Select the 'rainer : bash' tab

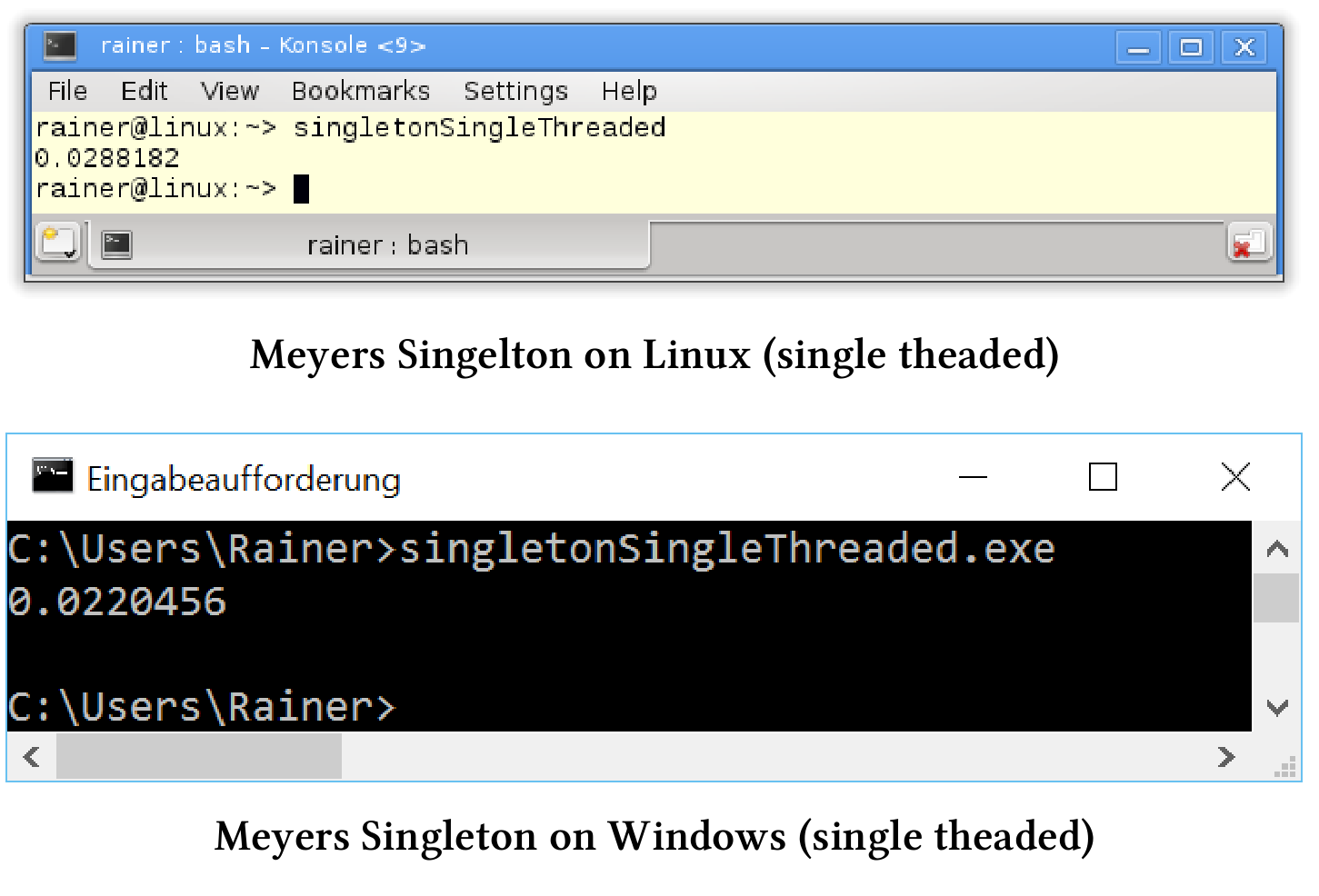coord(369,244)
